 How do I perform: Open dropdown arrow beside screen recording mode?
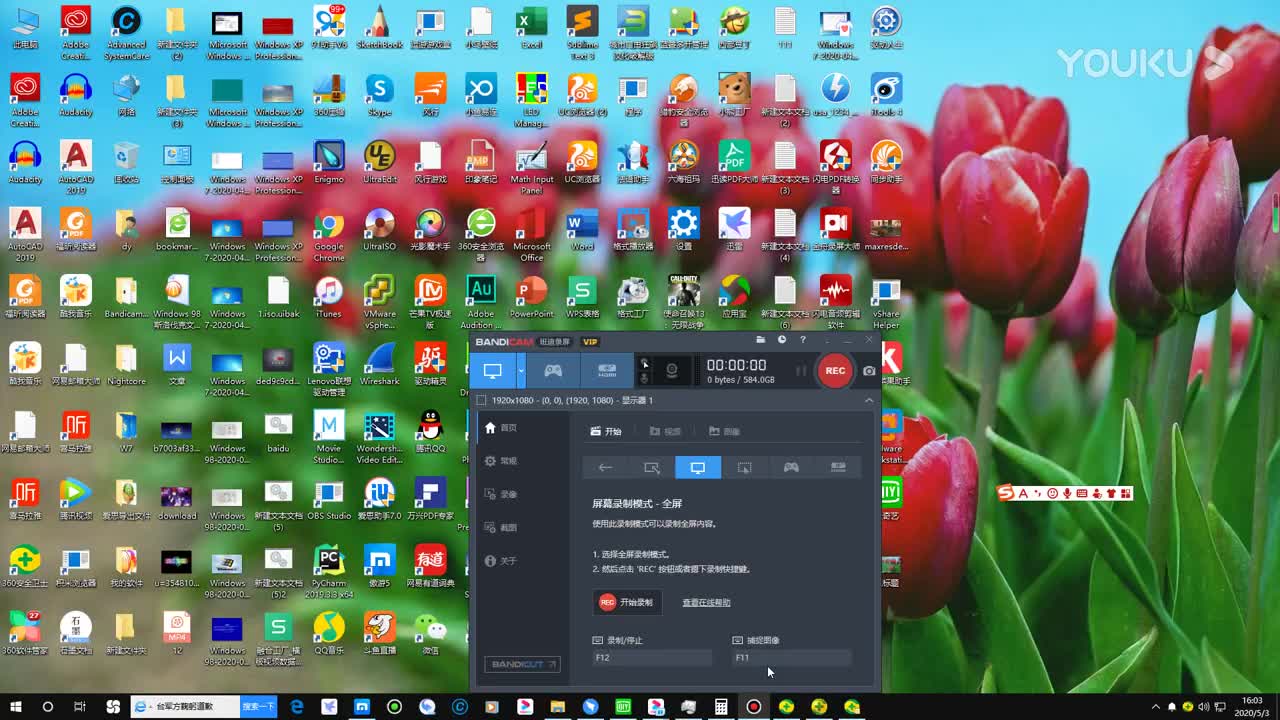point(521,371)
